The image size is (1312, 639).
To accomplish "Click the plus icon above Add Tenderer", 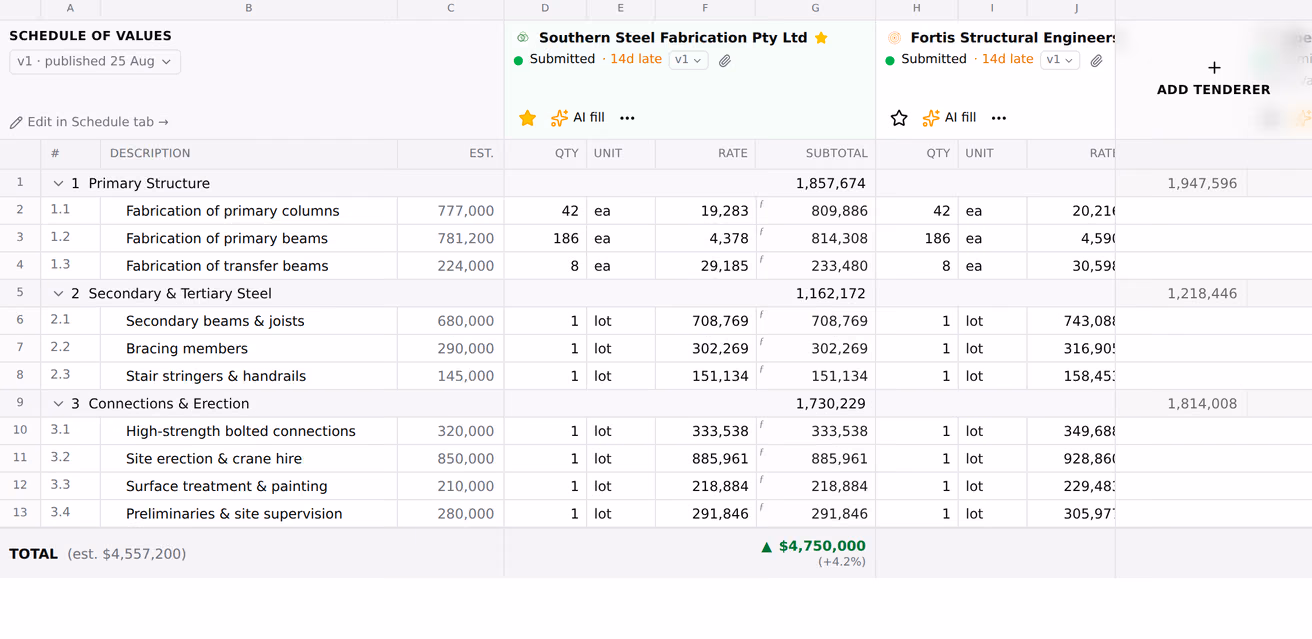I will point(1214,68).
